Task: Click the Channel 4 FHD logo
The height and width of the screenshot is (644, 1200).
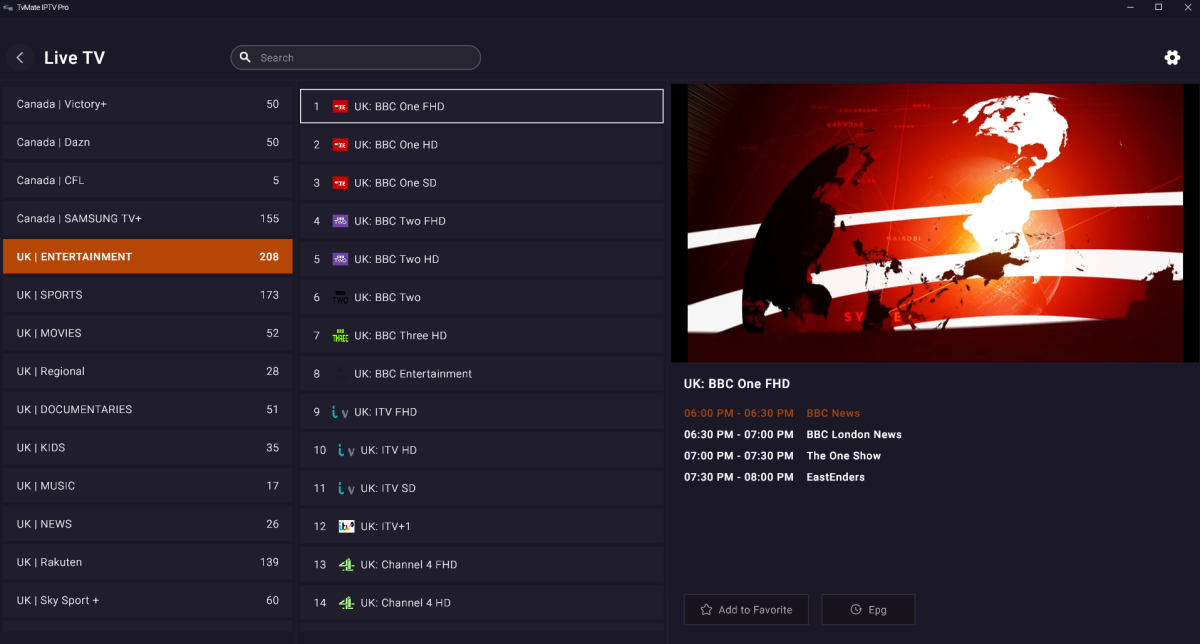Action: [x=346, y=565]
